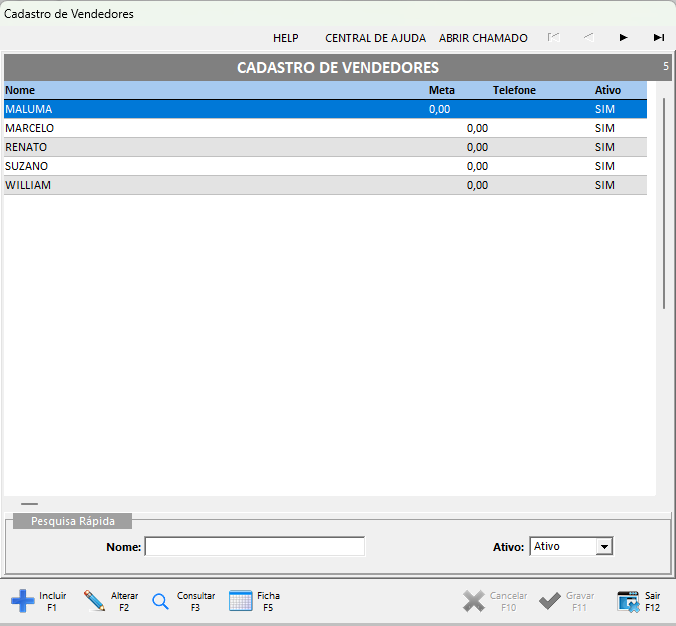Go to next record arrow
This screenshot has width=676, height=626.
(624, 38)
